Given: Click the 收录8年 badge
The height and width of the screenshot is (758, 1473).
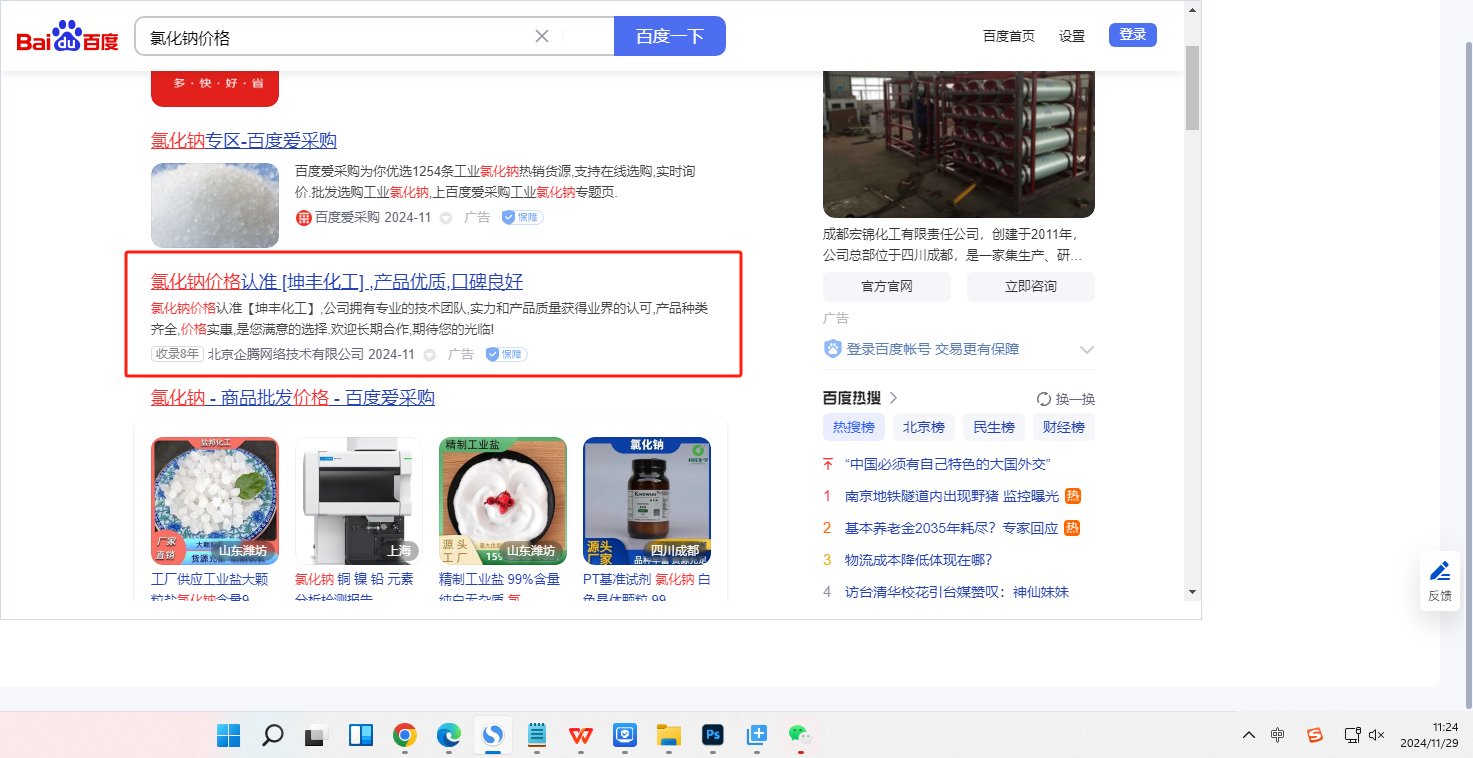Looking at the screenshot, I should [x=177, y=354].
